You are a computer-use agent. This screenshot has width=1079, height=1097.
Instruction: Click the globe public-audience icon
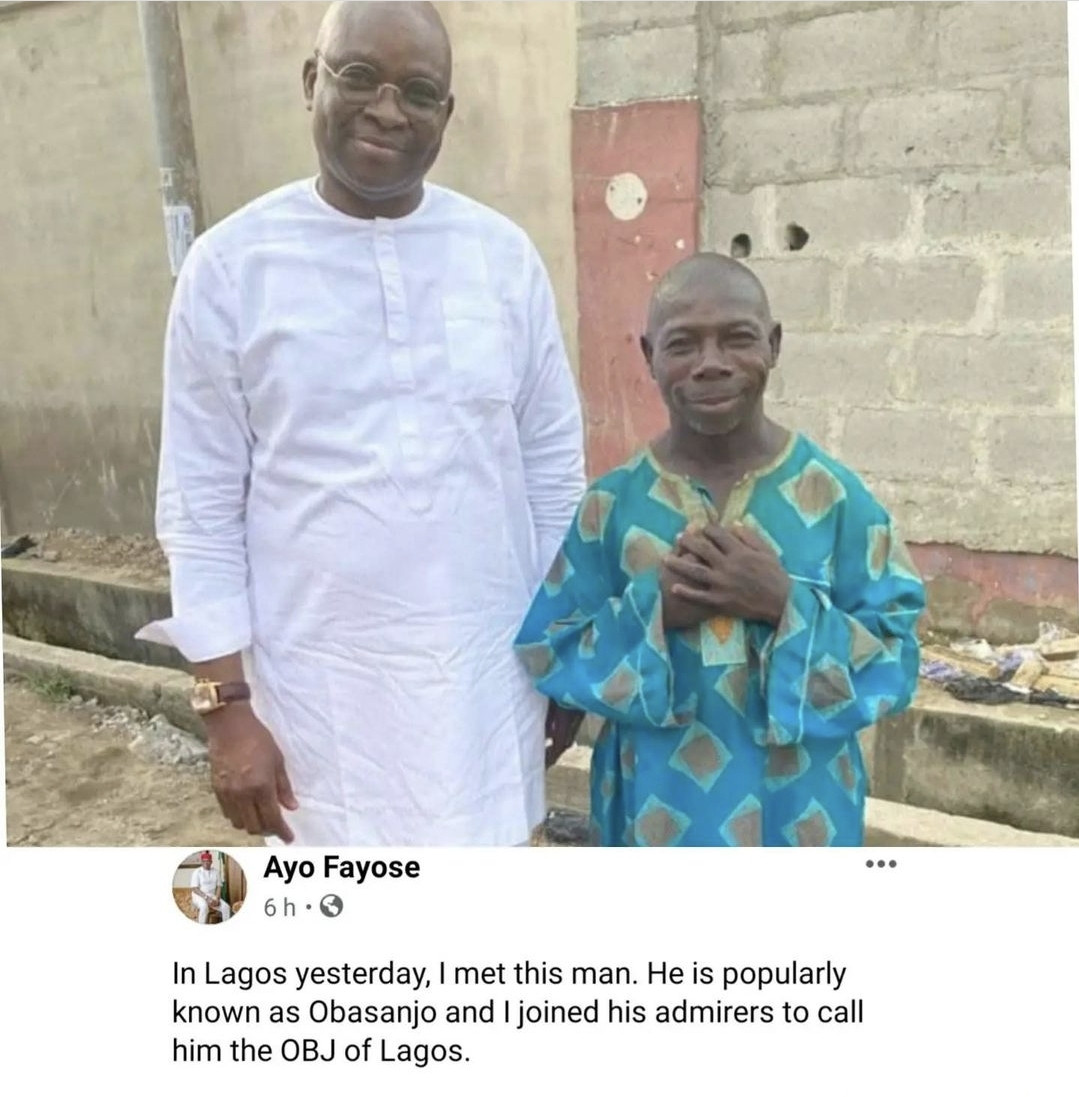331,907
